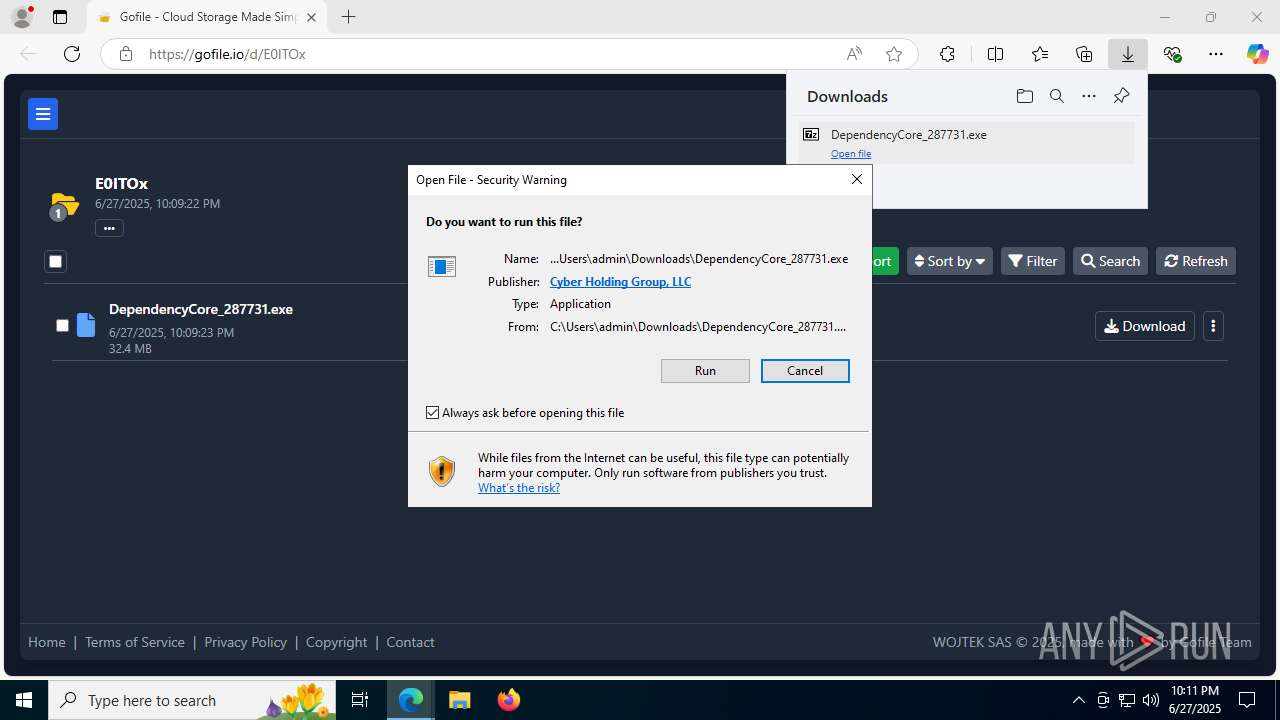Open the taskbar clock showing 10:11 PM
The image size is (1280, 720).
[x=1195, y=700]
